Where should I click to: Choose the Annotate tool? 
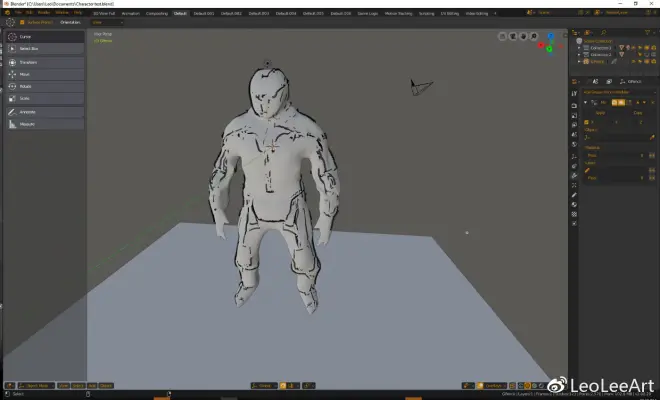pyautogui.click(x=45, y=112)
